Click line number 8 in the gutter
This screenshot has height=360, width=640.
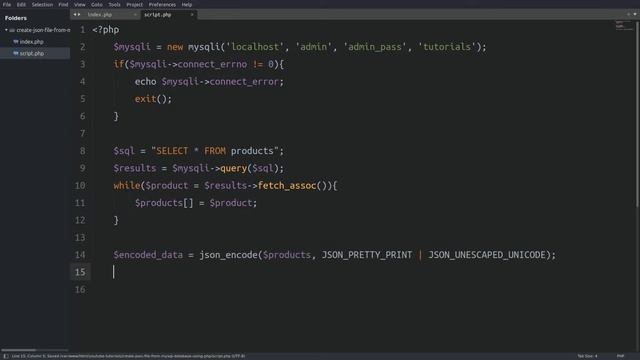[x=82, y=151]
